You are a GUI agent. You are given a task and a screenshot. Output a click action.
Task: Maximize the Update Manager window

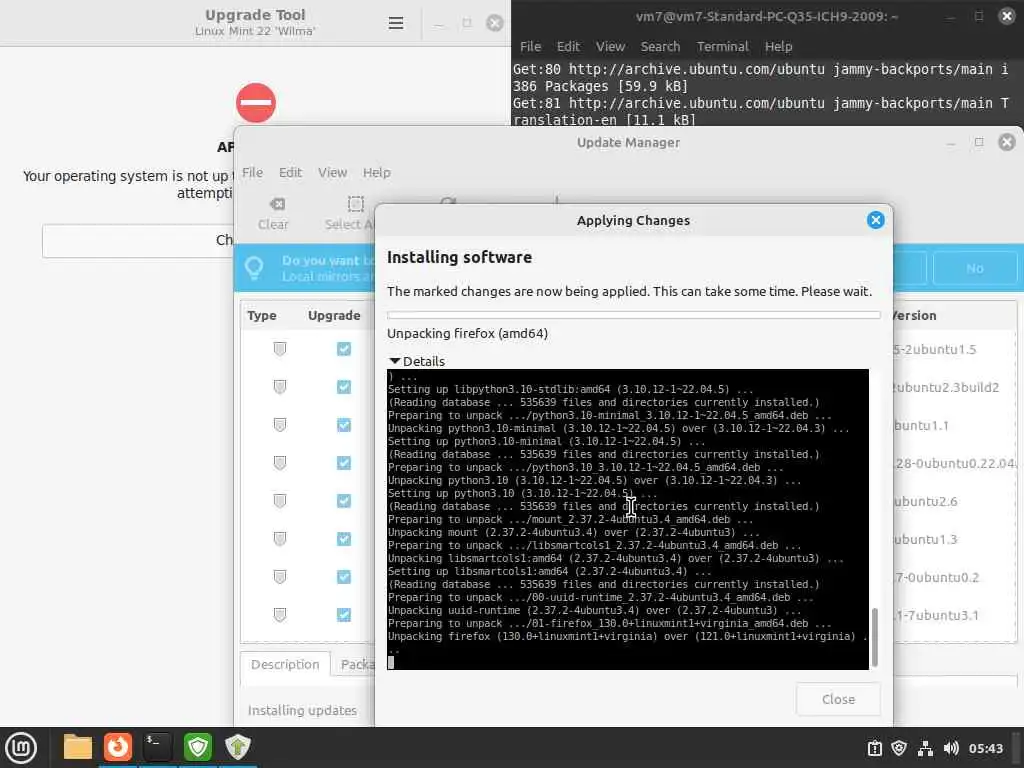pyautogui.click(x=978, y=142)
